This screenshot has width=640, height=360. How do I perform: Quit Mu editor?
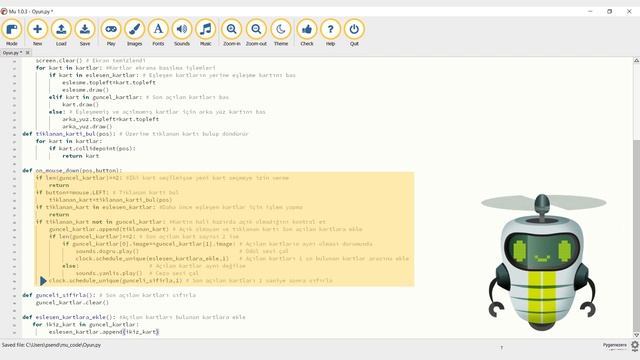(354, 33)
